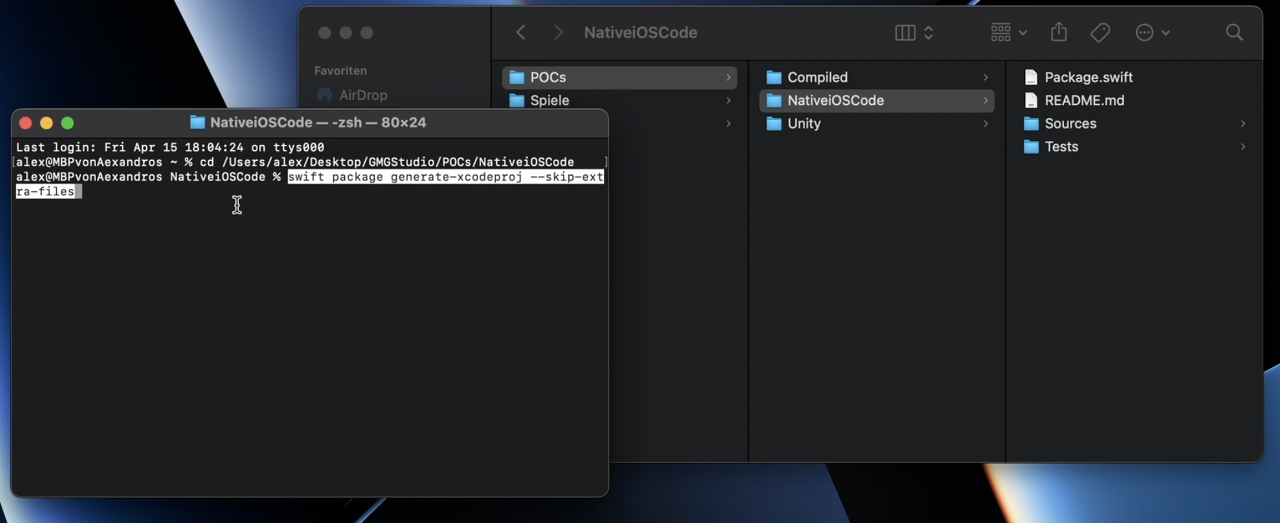Minimize the Terminal window
1280x523 pixels.
(x=46, y=123)
